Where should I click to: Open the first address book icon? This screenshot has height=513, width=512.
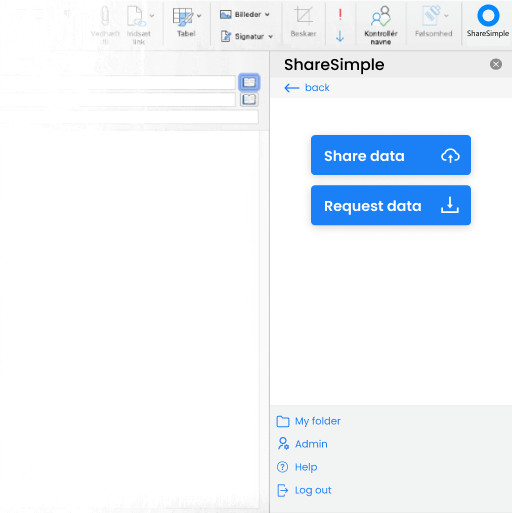pos(249,82)
